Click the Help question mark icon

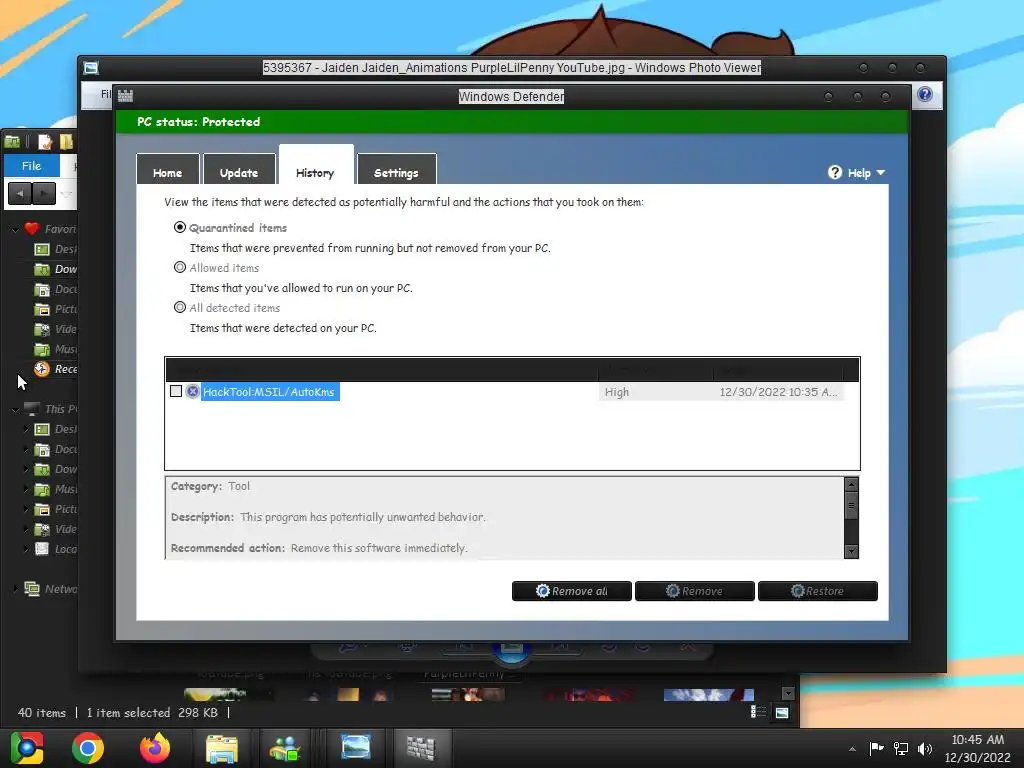pyautogui.click(x=835, y=172)
